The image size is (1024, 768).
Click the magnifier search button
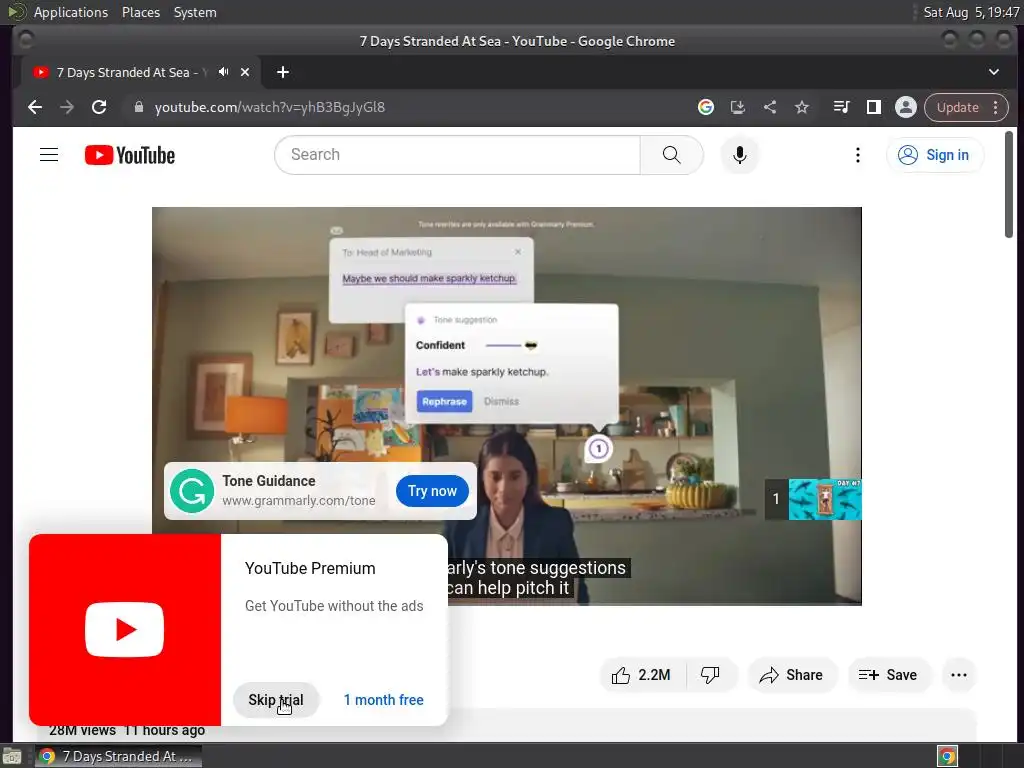coord(671,155)
